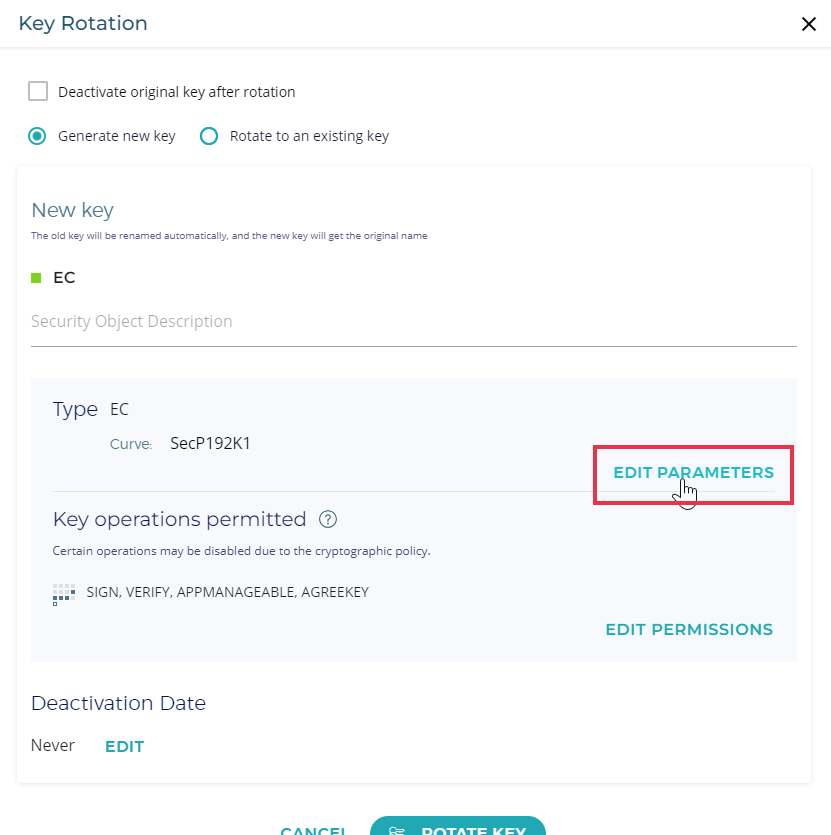Image resolution: width=831 pixels, height=835 pixels.
Task: Click the Key operations permitted heading
Action: 179,520
